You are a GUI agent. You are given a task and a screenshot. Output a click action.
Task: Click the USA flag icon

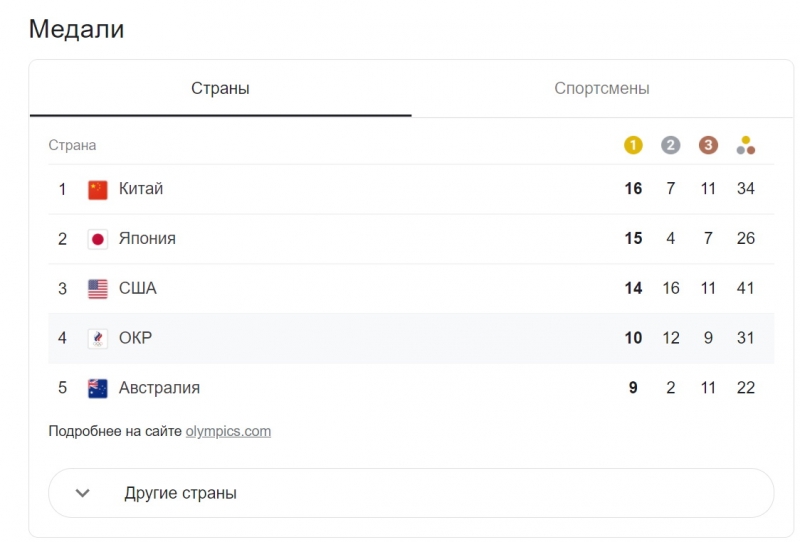tap(97, 289)
